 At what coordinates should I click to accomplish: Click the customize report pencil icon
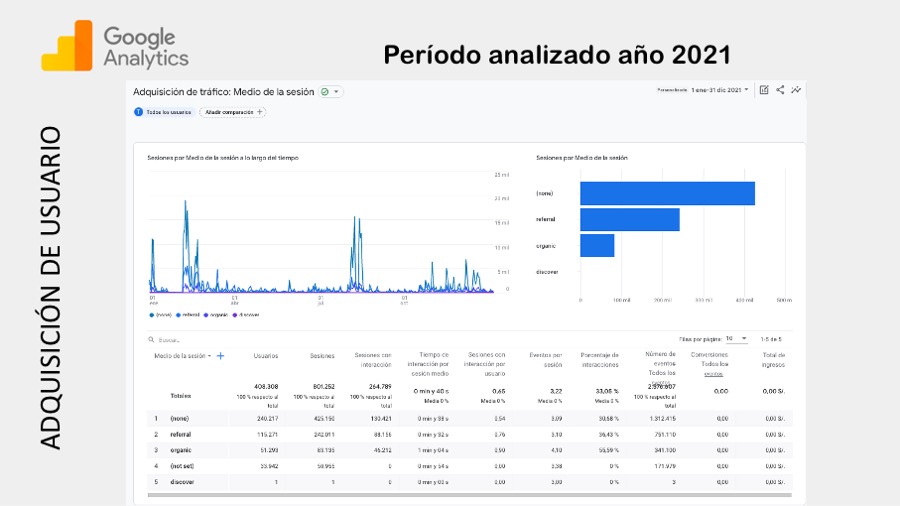pos(764,90)
